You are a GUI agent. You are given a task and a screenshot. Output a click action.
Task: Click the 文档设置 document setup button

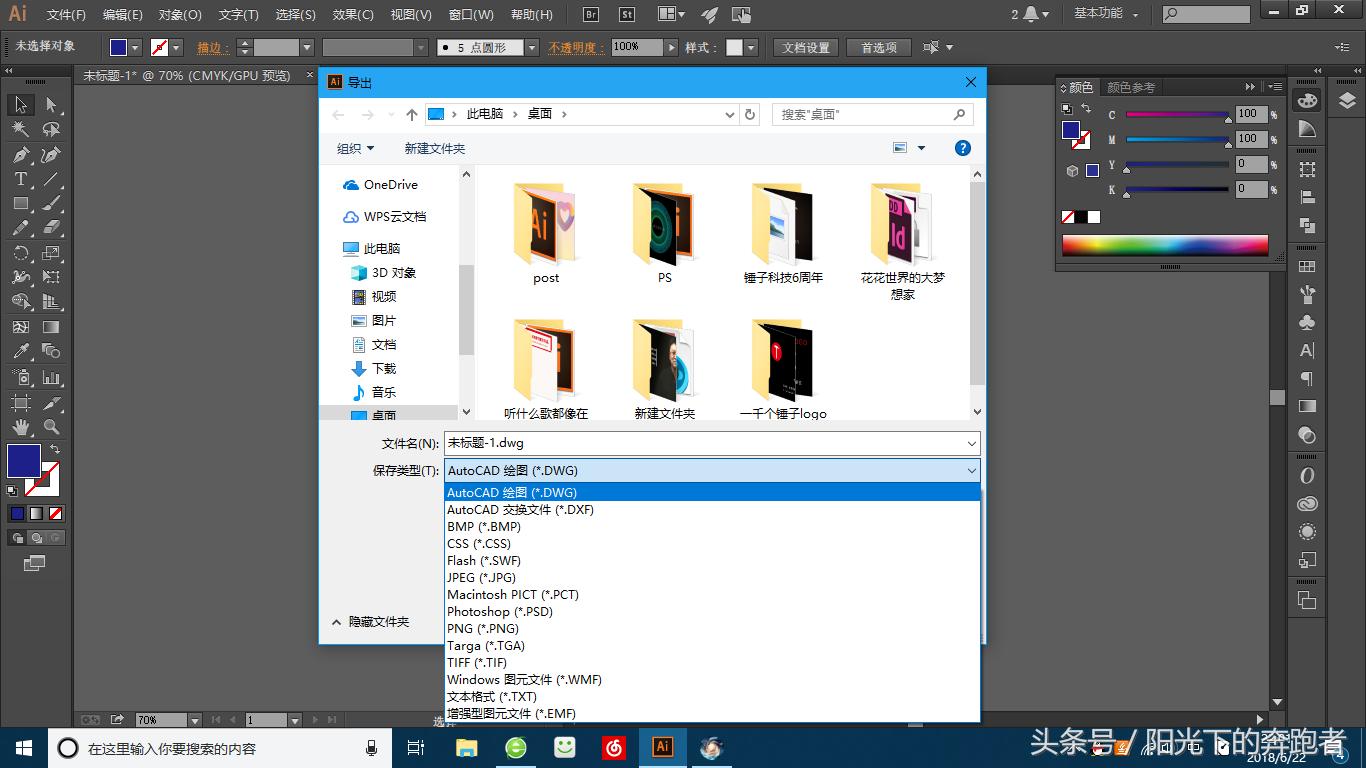tap(805, 48)
